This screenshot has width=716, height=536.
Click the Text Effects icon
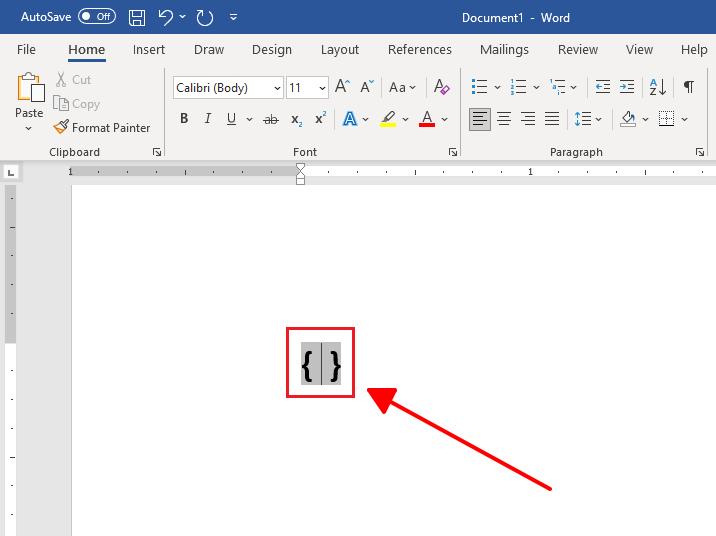(350, 119)
